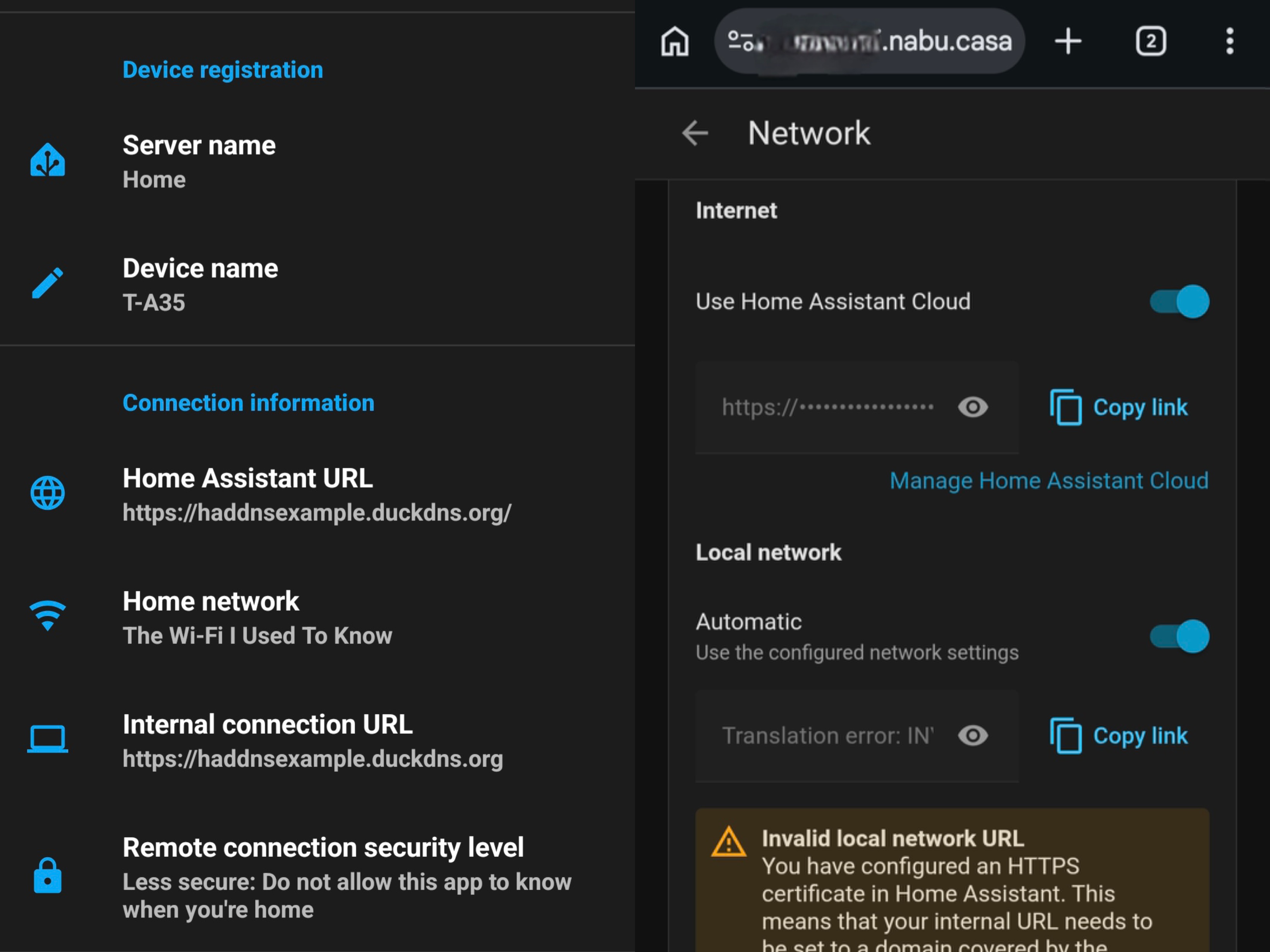Open Manage Home Assistant Cloud link

pos(1049,481)
